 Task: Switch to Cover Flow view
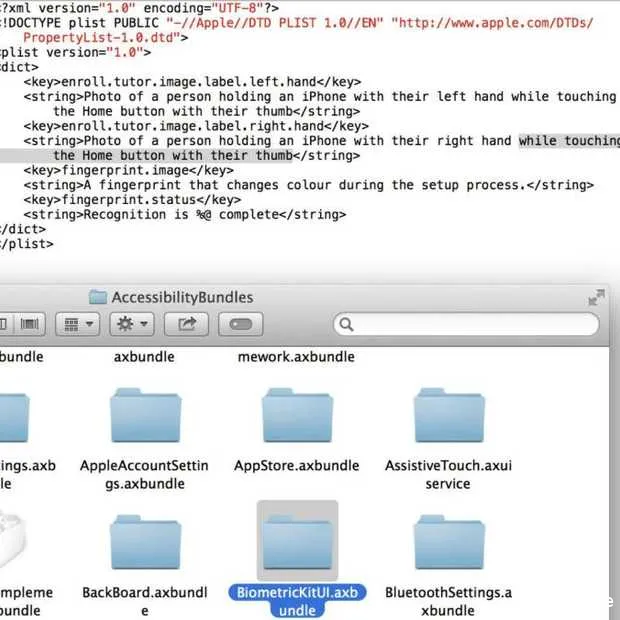point(30,324)
